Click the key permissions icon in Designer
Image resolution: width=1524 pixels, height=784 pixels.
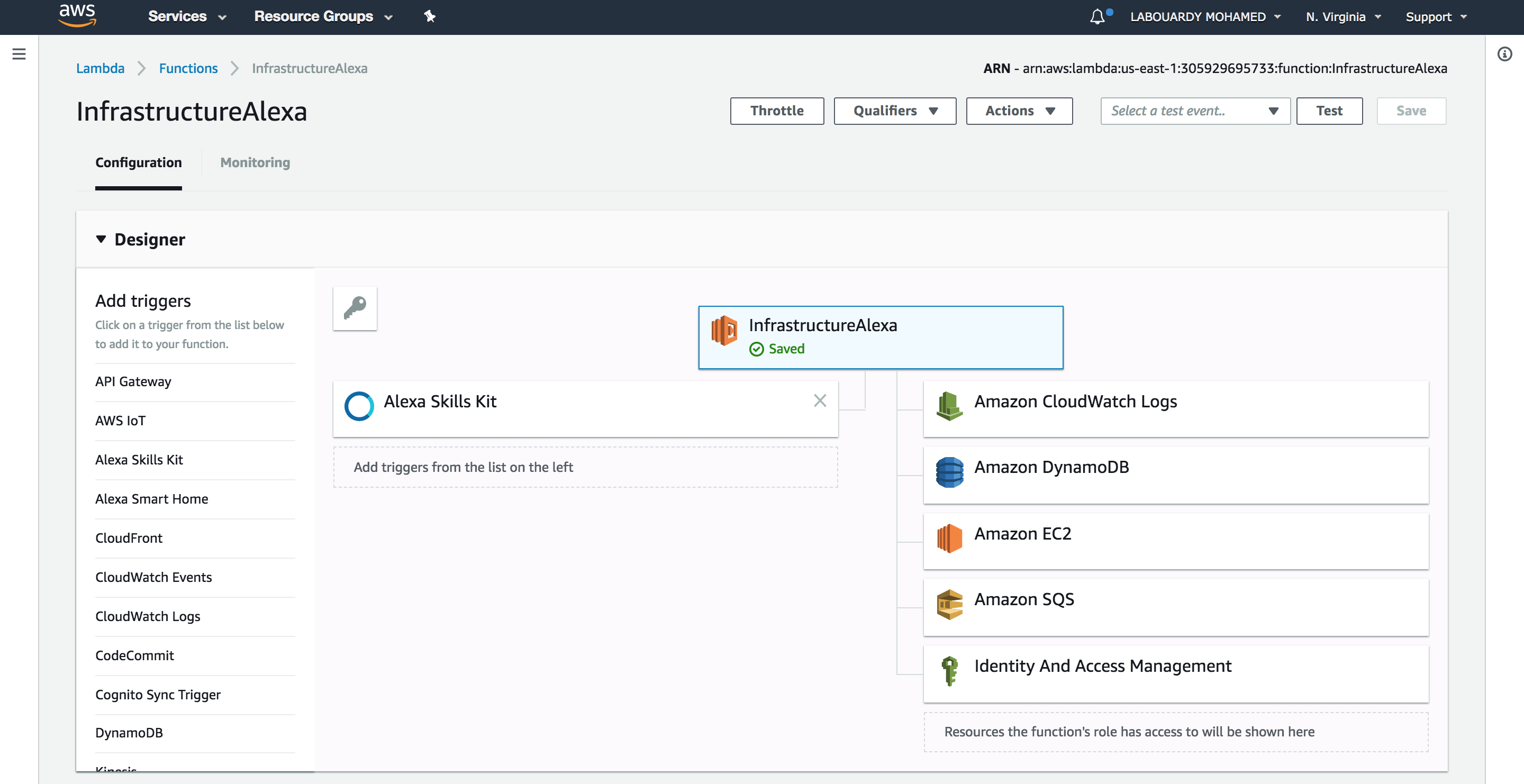[x=355, y=308]
